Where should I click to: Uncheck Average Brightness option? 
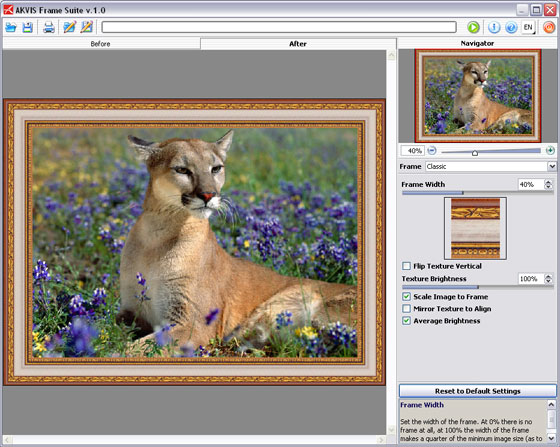click(x=406, y=321)
